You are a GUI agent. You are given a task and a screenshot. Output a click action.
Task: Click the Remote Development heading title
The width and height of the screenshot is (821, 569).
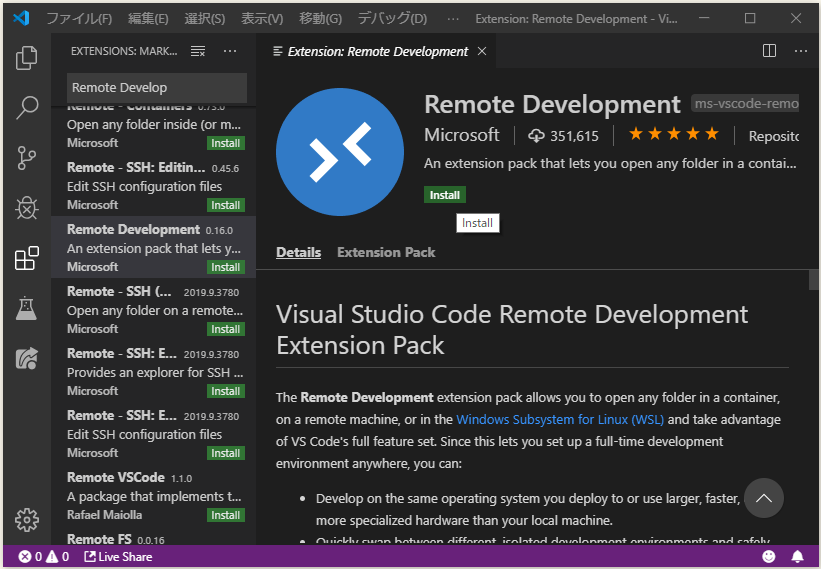(552, 104)
